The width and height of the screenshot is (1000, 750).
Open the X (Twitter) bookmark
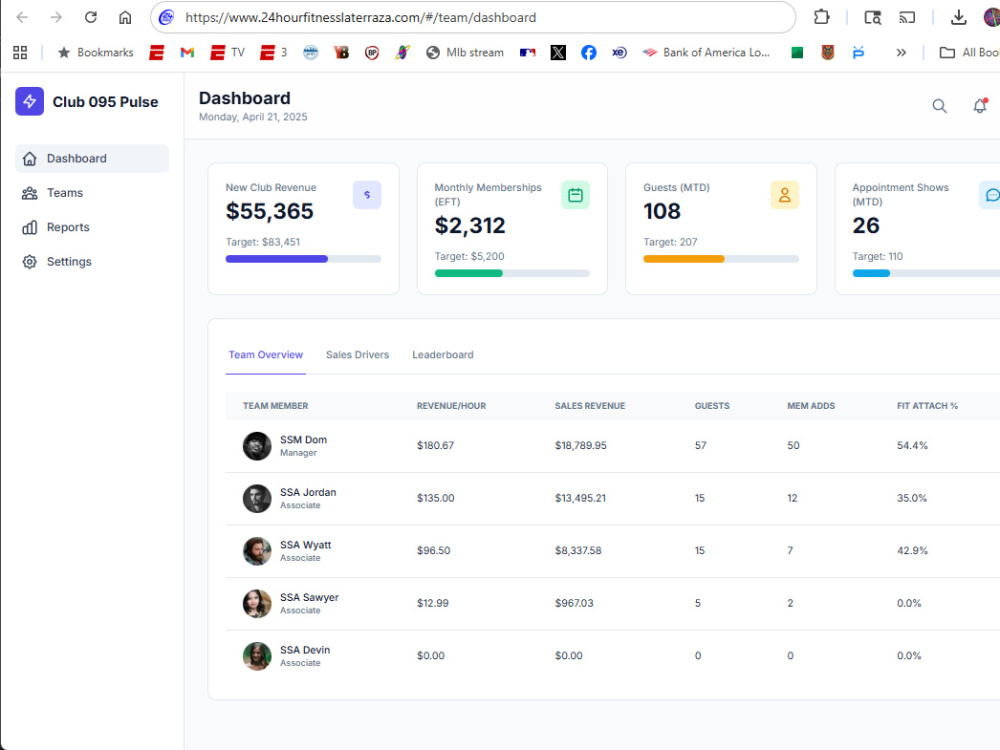pyautogui.click(x=558, y=52)
